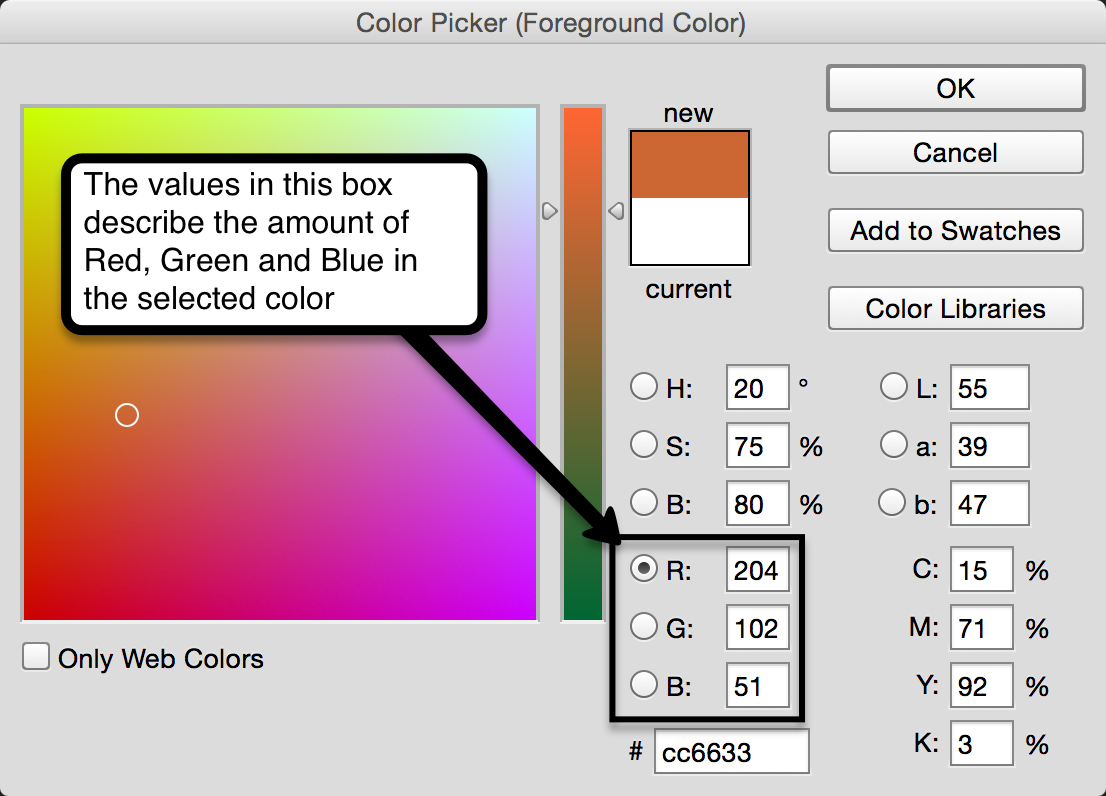1106x796 pixels.
Task: Click the C cyan field showing 15
Action: tap(981, 570)
